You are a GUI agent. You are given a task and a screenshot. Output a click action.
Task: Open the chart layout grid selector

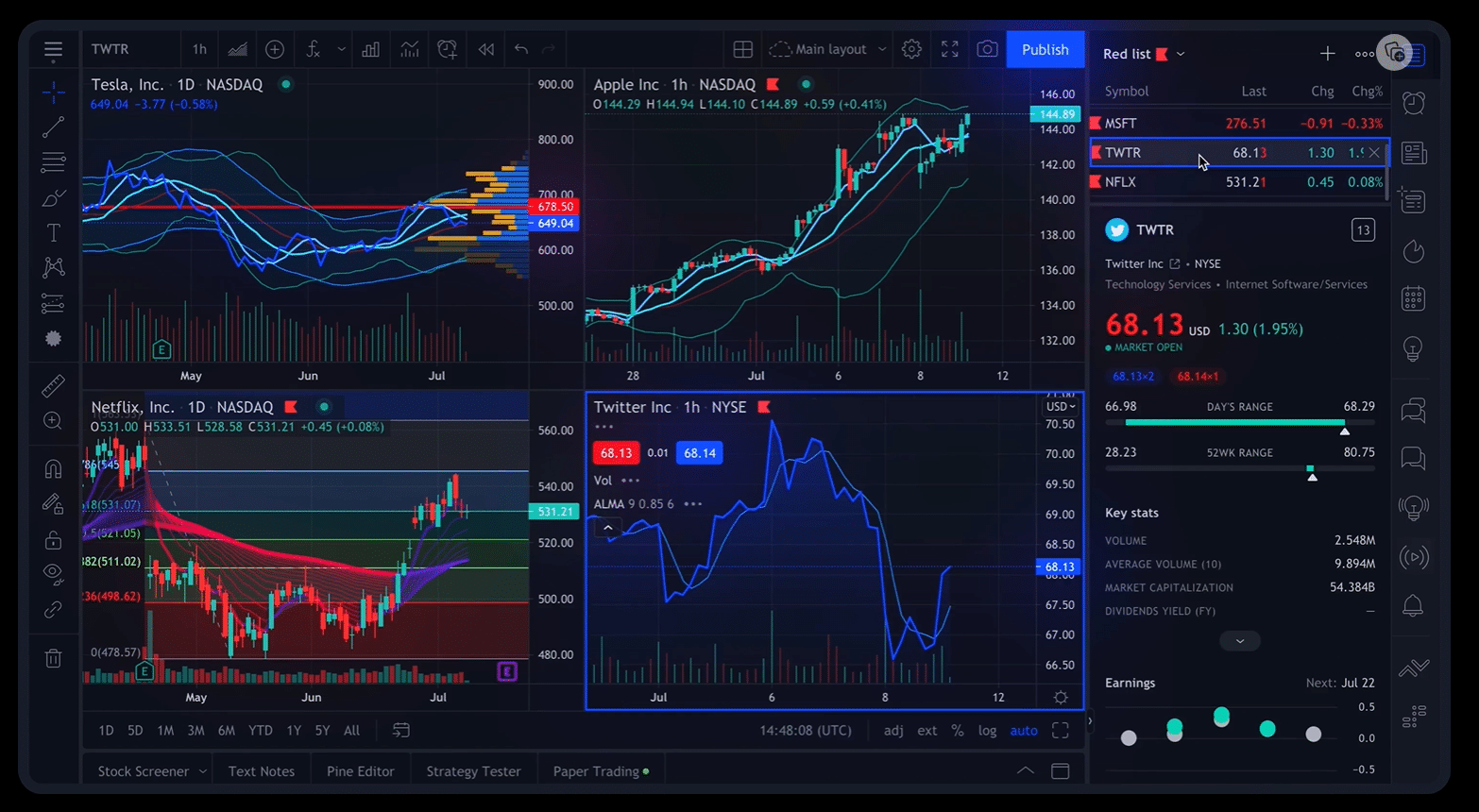pyautogui.click(x=743, y=49)
